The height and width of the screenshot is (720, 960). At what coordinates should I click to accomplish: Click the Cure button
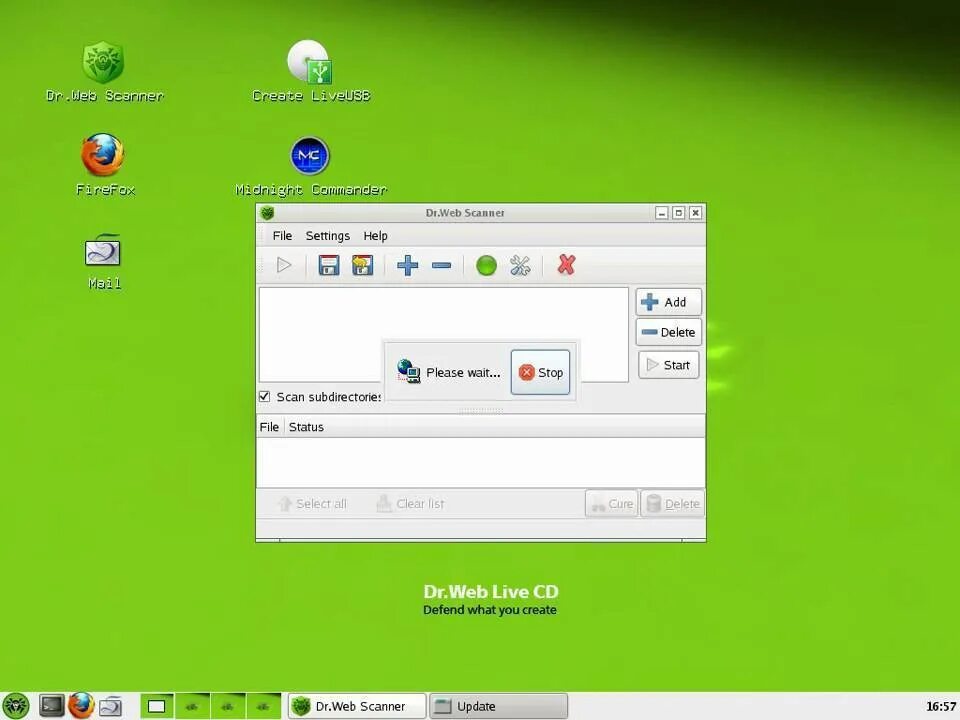[612, 504]
